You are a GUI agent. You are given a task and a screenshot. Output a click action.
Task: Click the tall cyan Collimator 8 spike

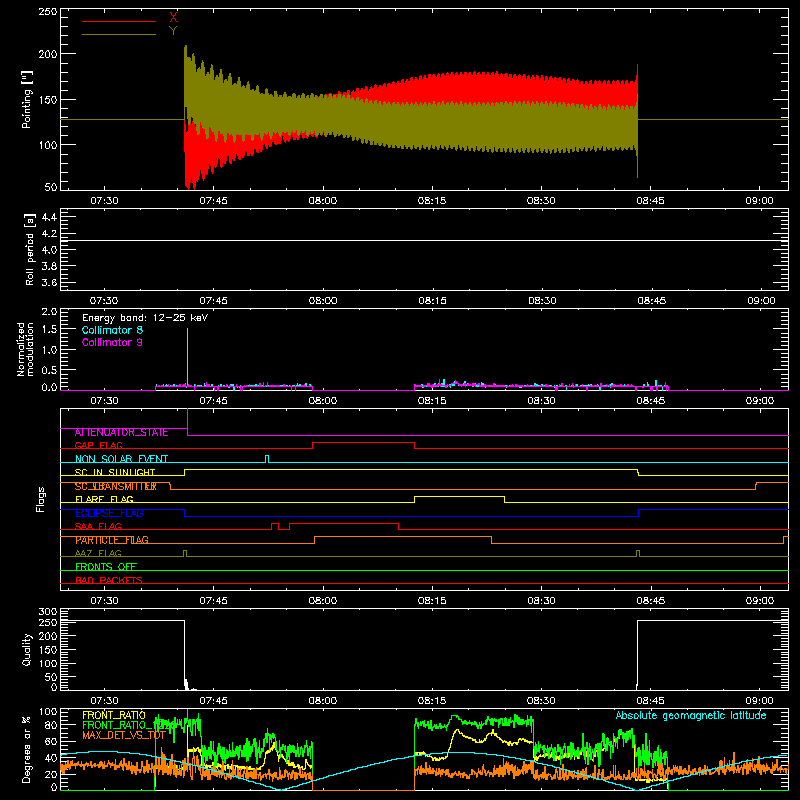187,357
